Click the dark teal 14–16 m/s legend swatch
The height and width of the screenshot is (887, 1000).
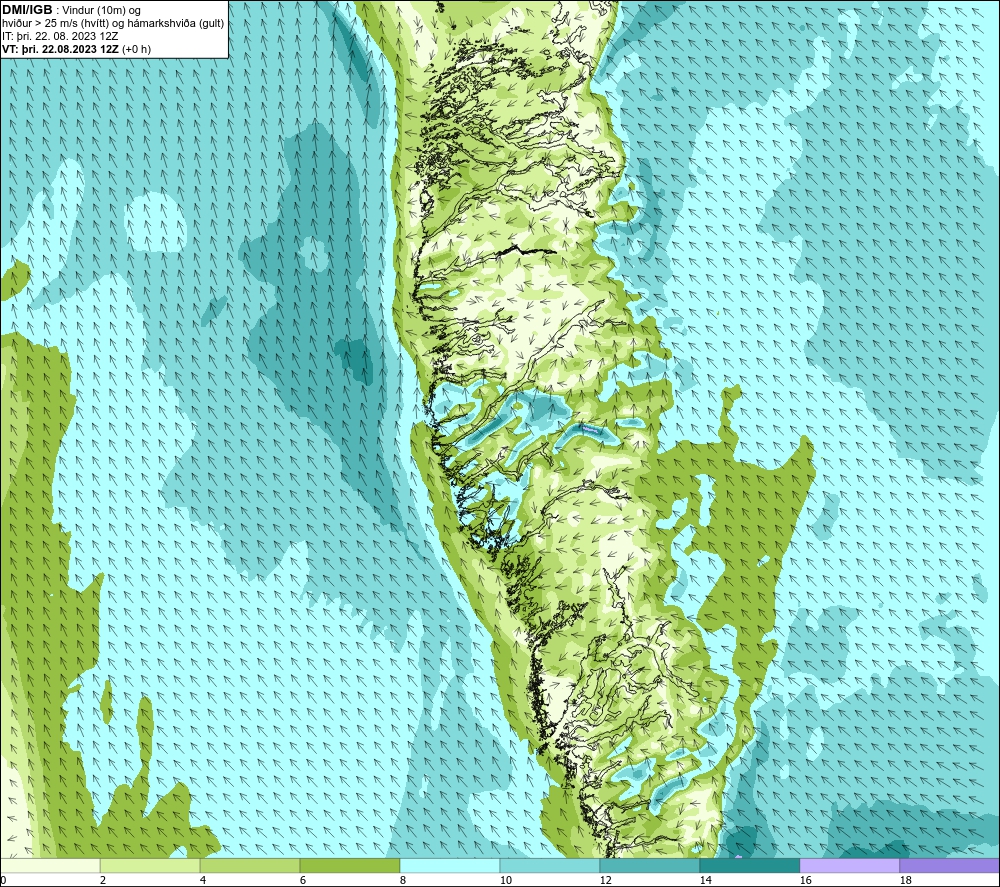[749, 865]
